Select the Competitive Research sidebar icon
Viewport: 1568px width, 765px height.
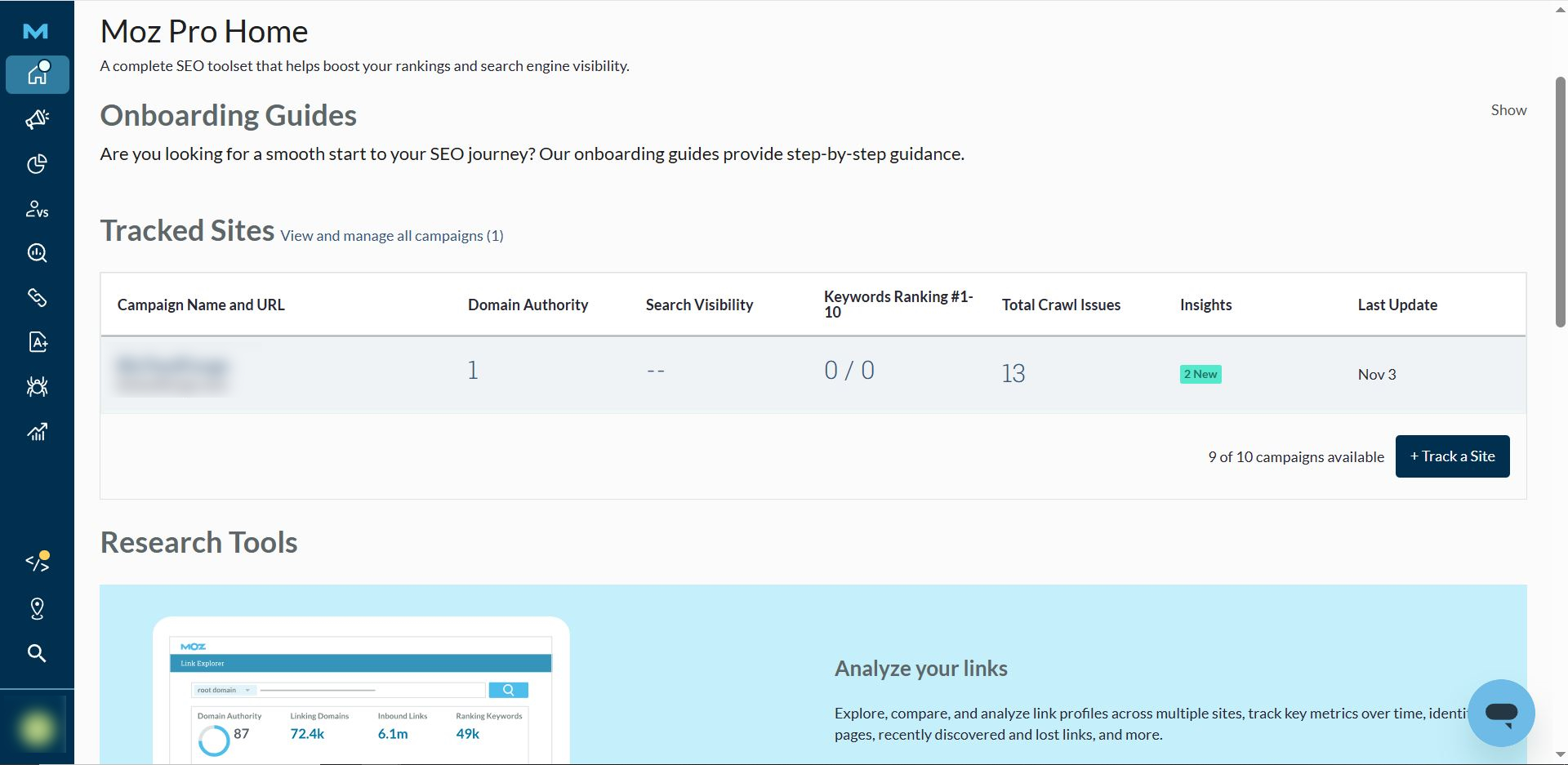point(38,209)
